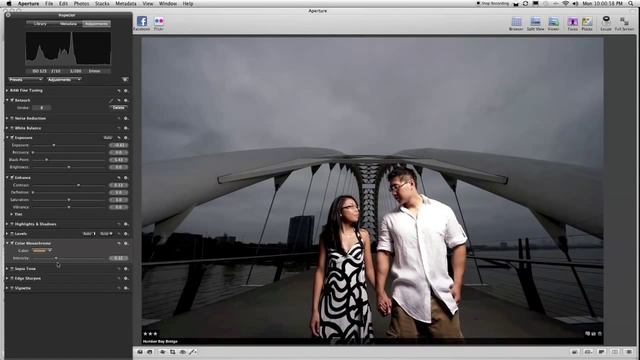Open the File menu
Viewport: 640px width, 360px height.
pos(49,3)
